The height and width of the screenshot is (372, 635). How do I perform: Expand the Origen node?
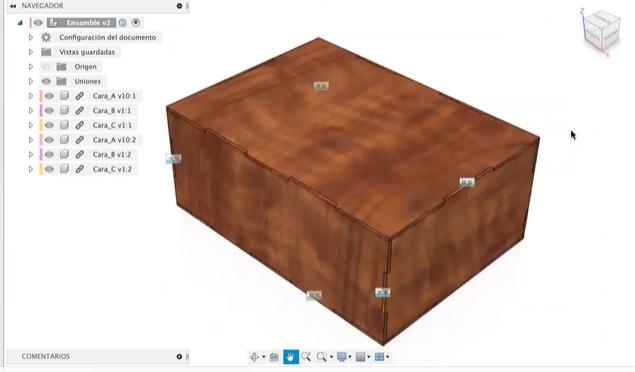tap(31, 67)
